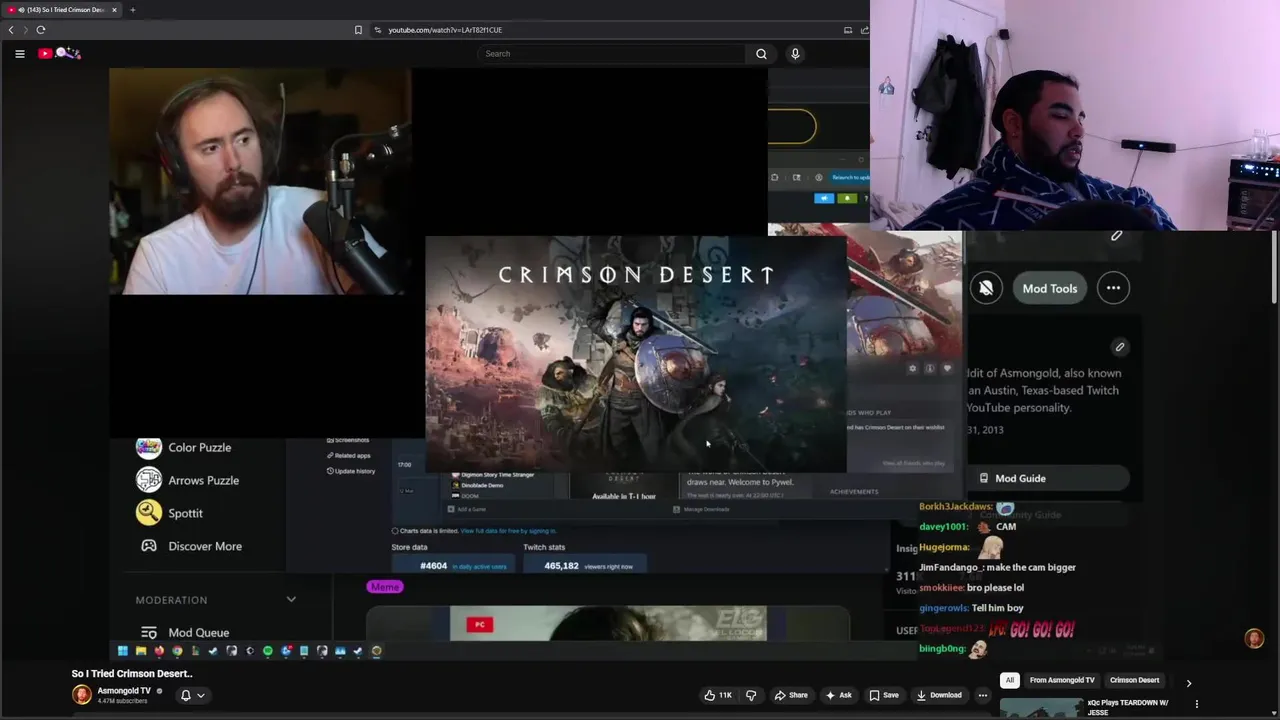Viewport: 1280px width, 720px height.
Task: Open the Windows Start button in video taskbar
Action: pyautogui.click(x=123, y=651)
